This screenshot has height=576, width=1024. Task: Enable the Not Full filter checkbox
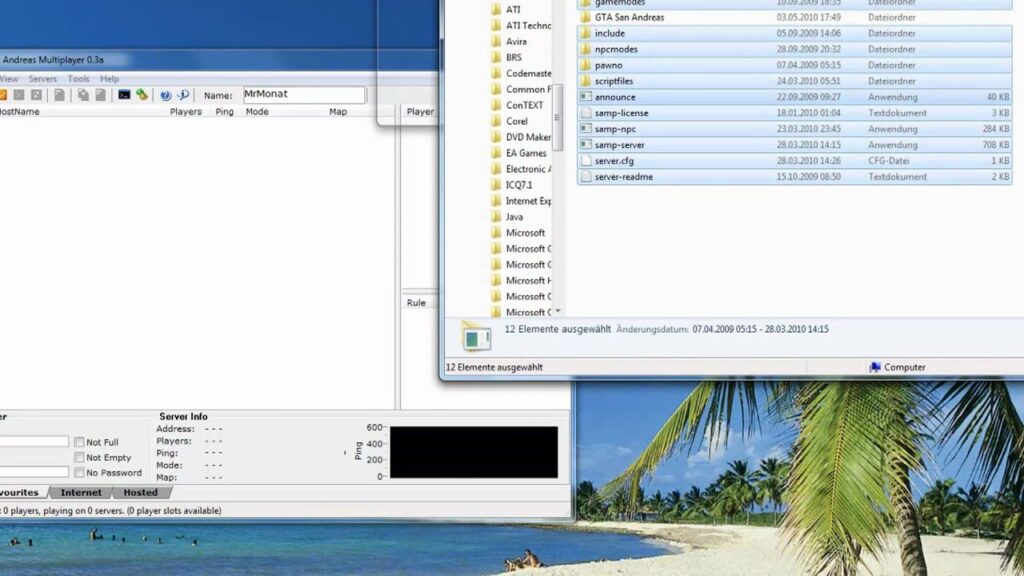tap(79, 441)
